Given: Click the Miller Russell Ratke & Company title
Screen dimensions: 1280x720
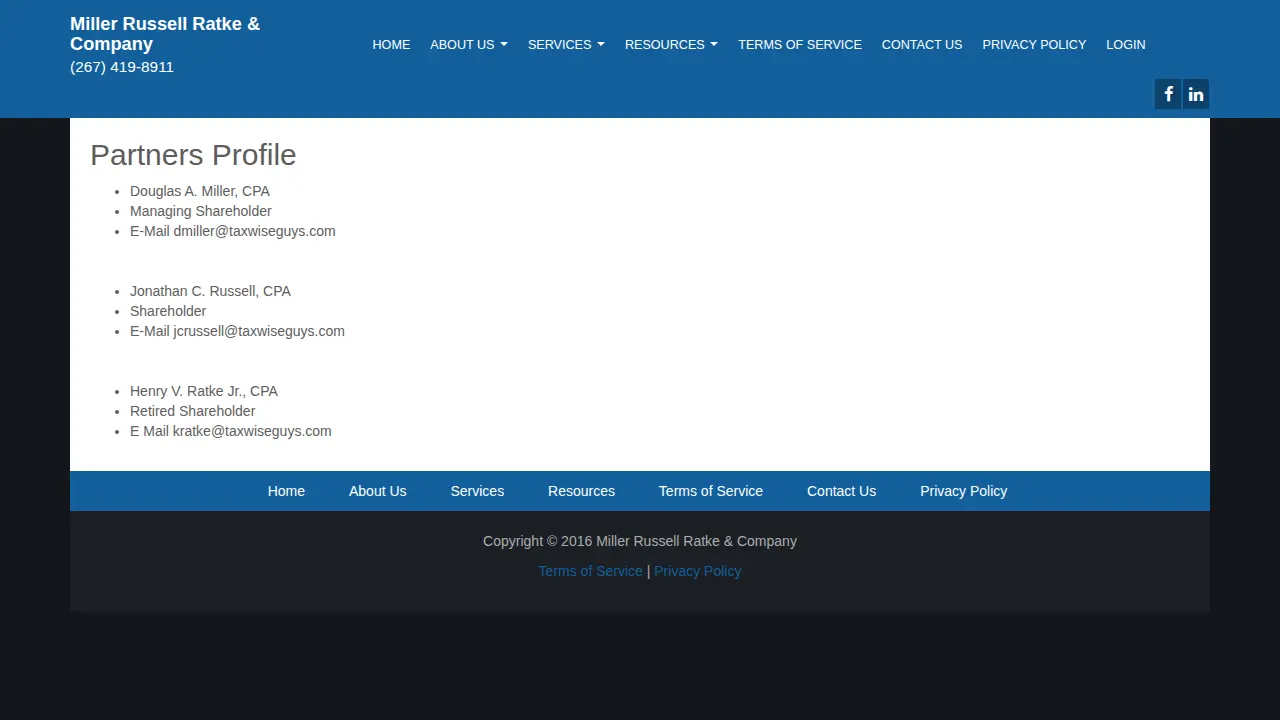Looking at the screenshot, I should [165, 33].
